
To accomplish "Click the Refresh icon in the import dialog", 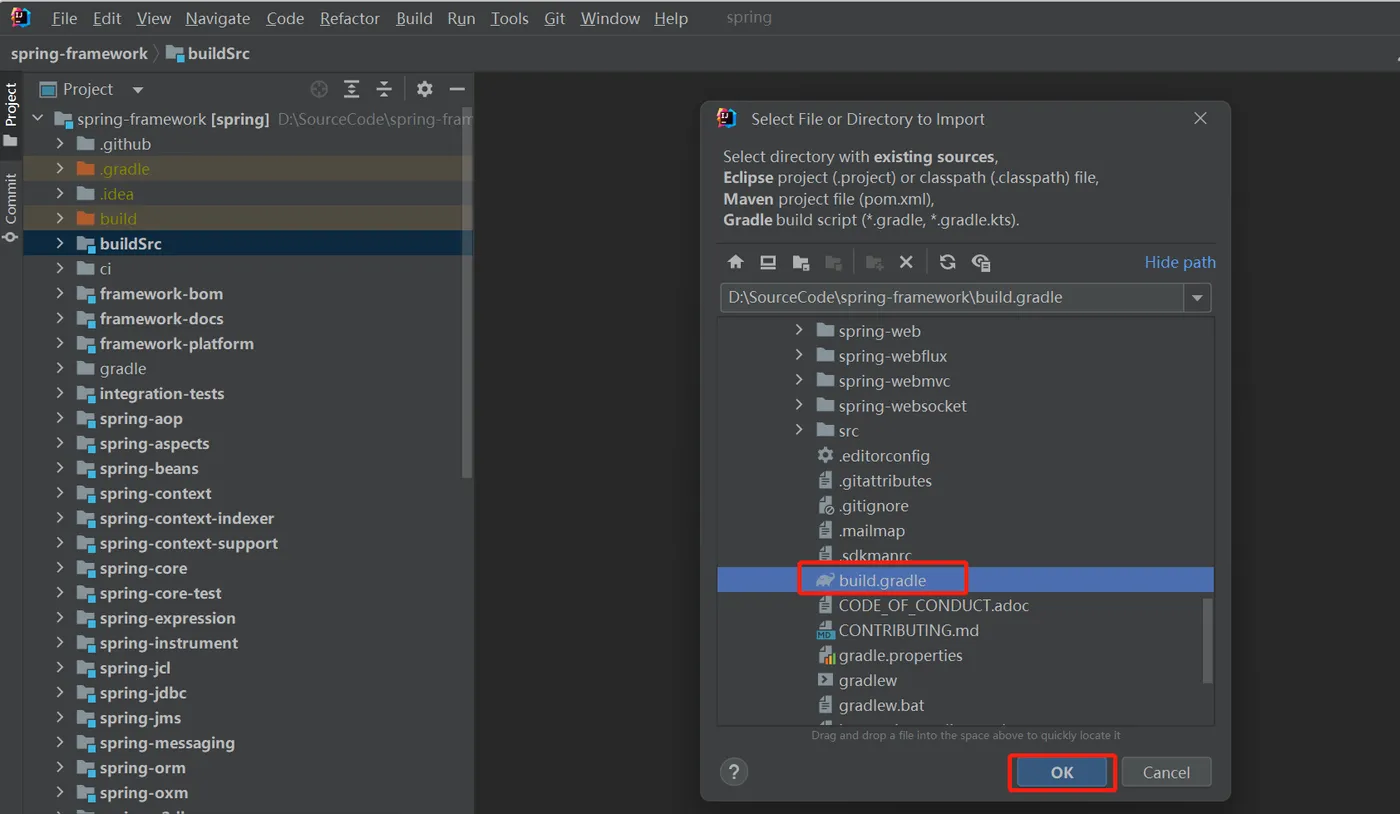I will (948, 262).
